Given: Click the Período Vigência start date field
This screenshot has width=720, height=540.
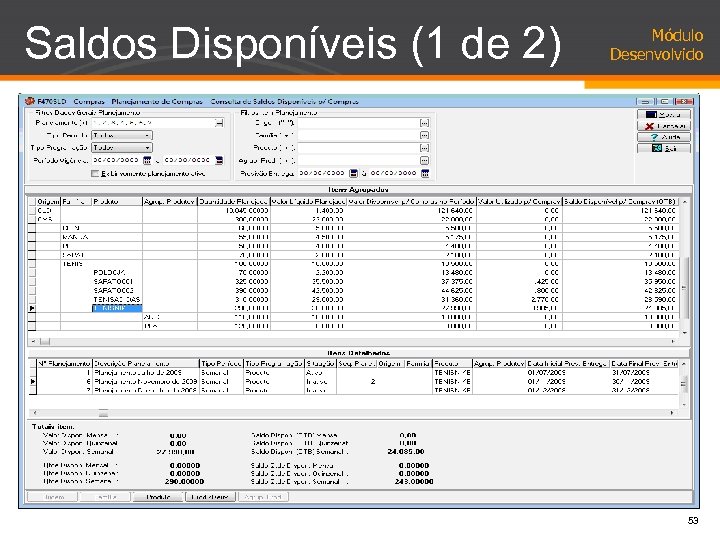Looking at the screenshot, I should (x=117, y=160).
